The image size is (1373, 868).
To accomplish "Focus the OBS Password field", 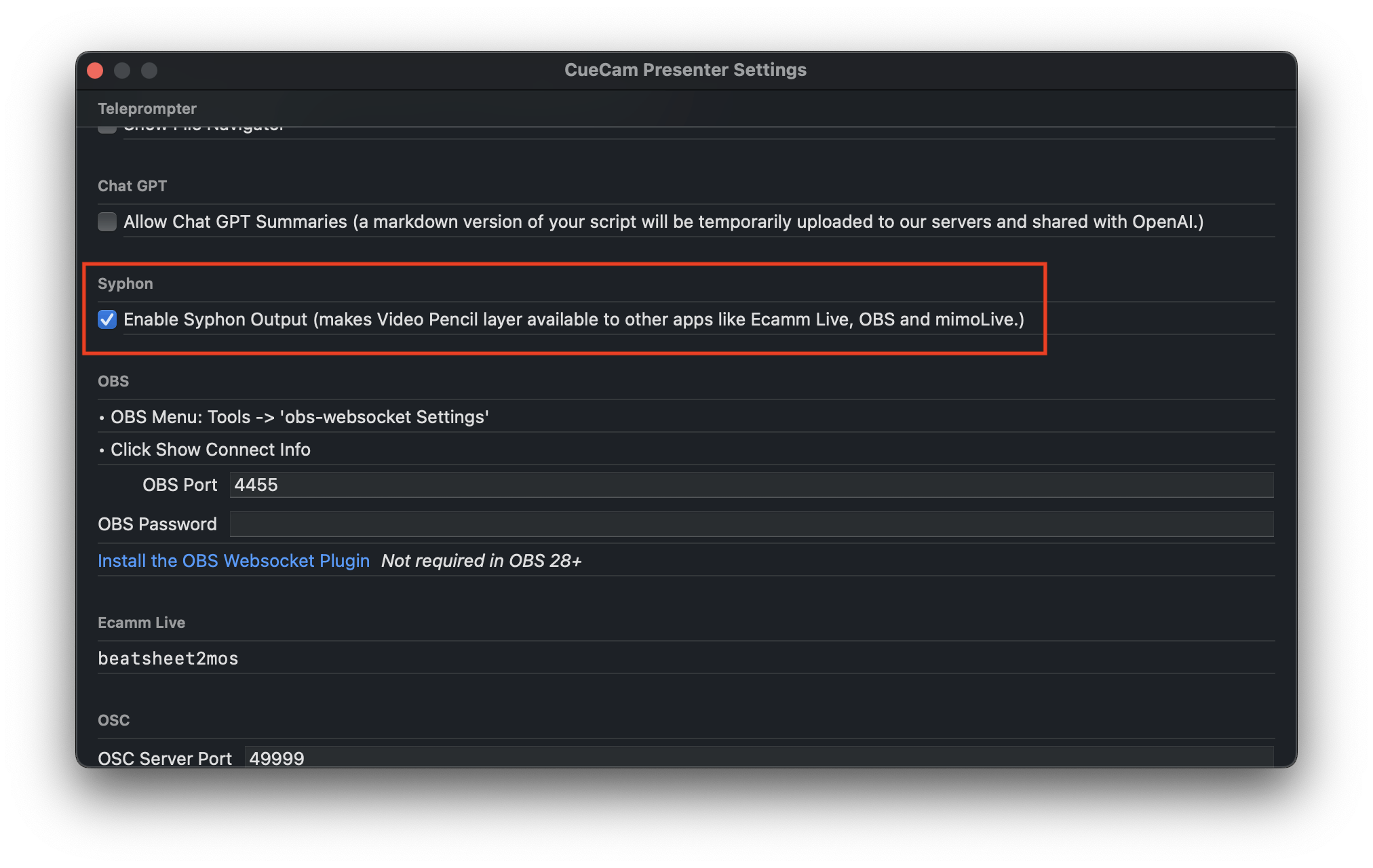I will pos(751,524).
